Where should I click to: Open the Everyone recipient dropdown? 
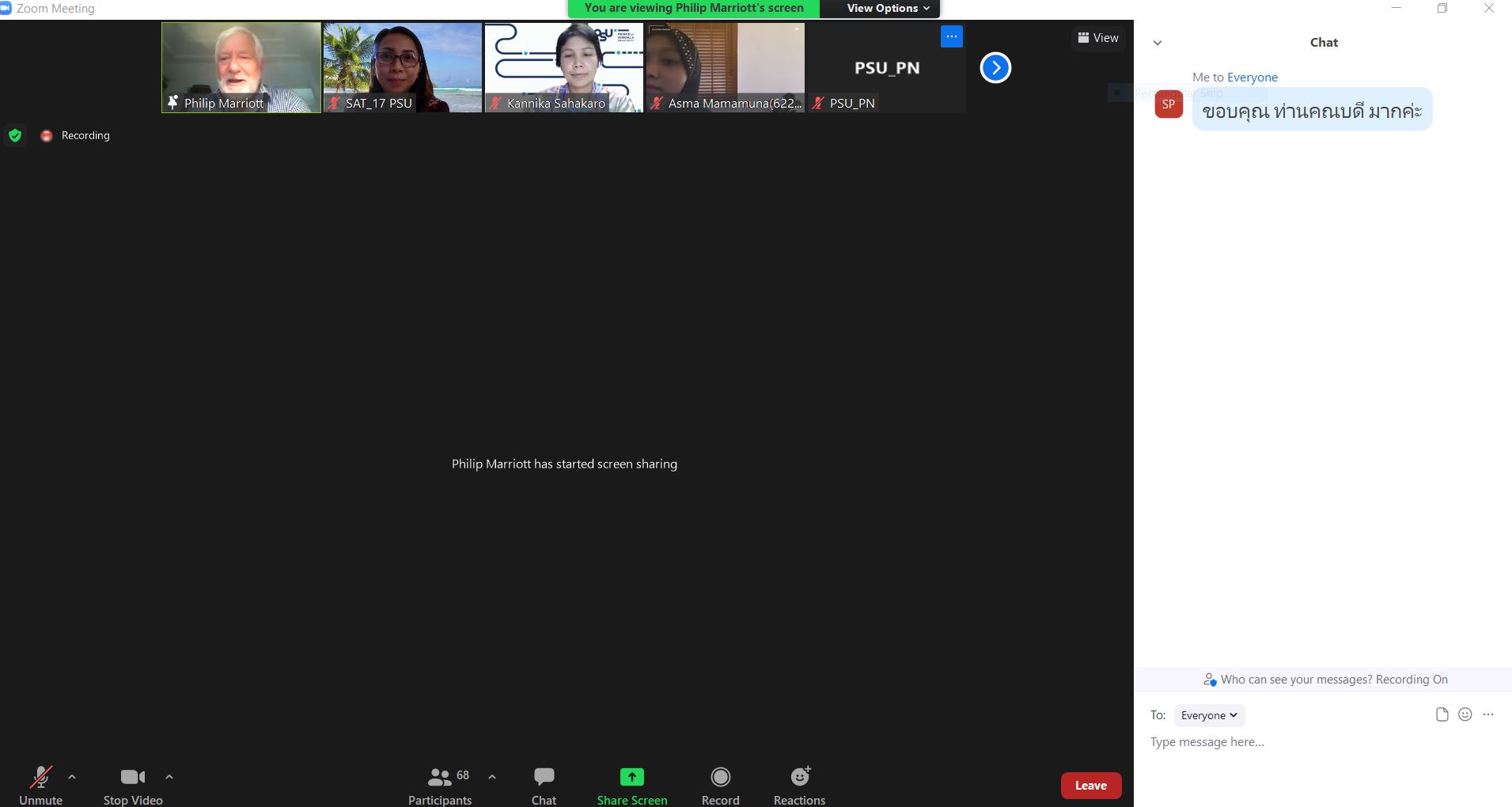(x=1209, y=715)
